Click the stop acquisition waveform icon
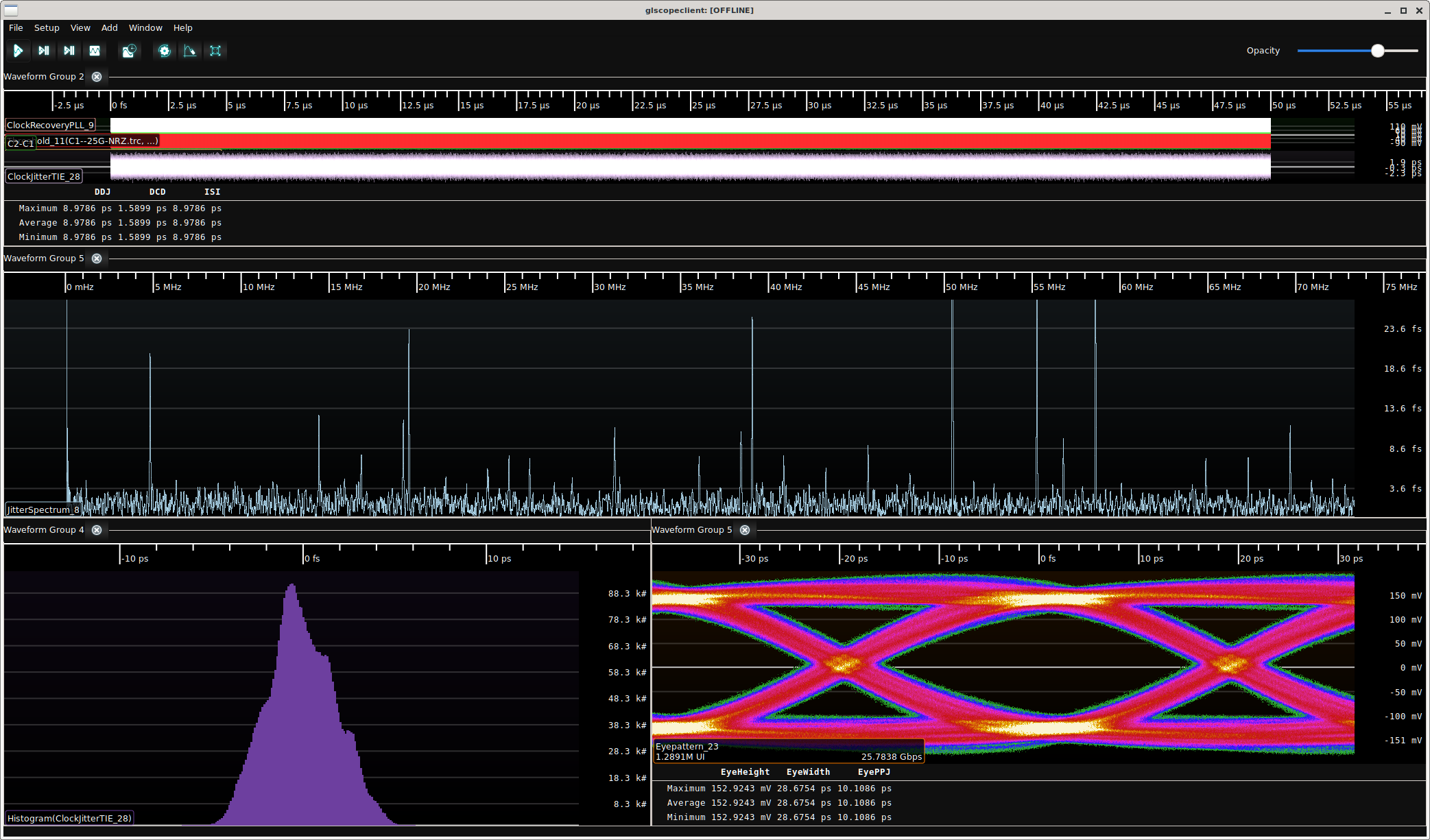Screen dimensions: 1430x840 click(95, 51)
